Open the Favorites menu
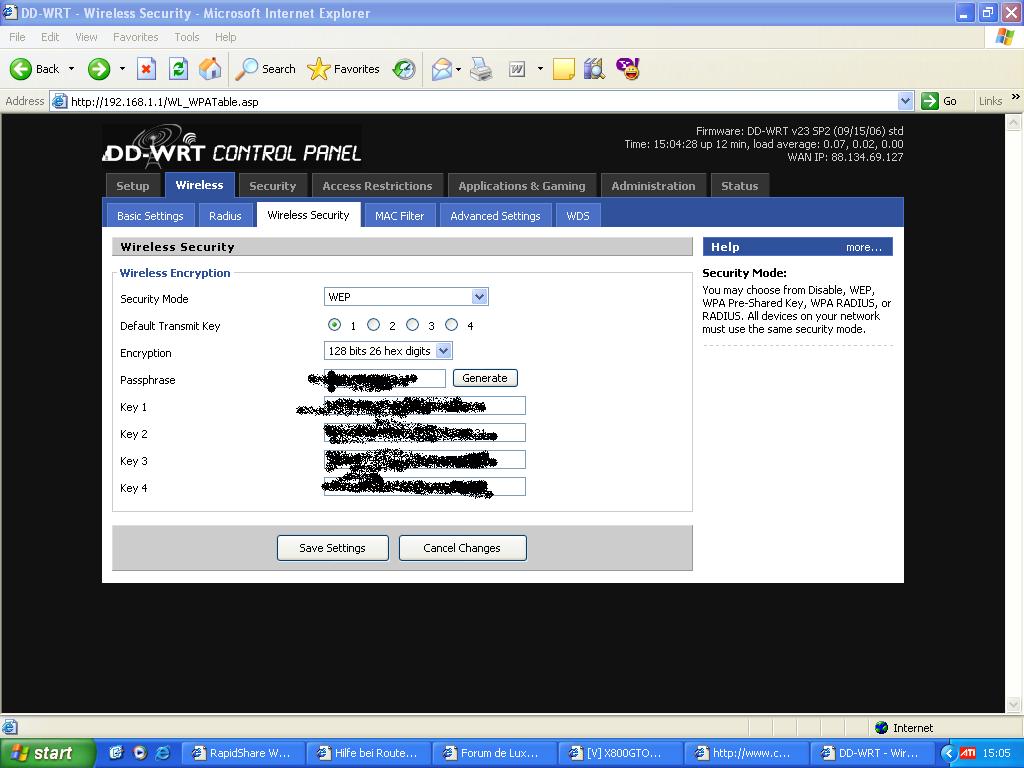 click(135, 37)
